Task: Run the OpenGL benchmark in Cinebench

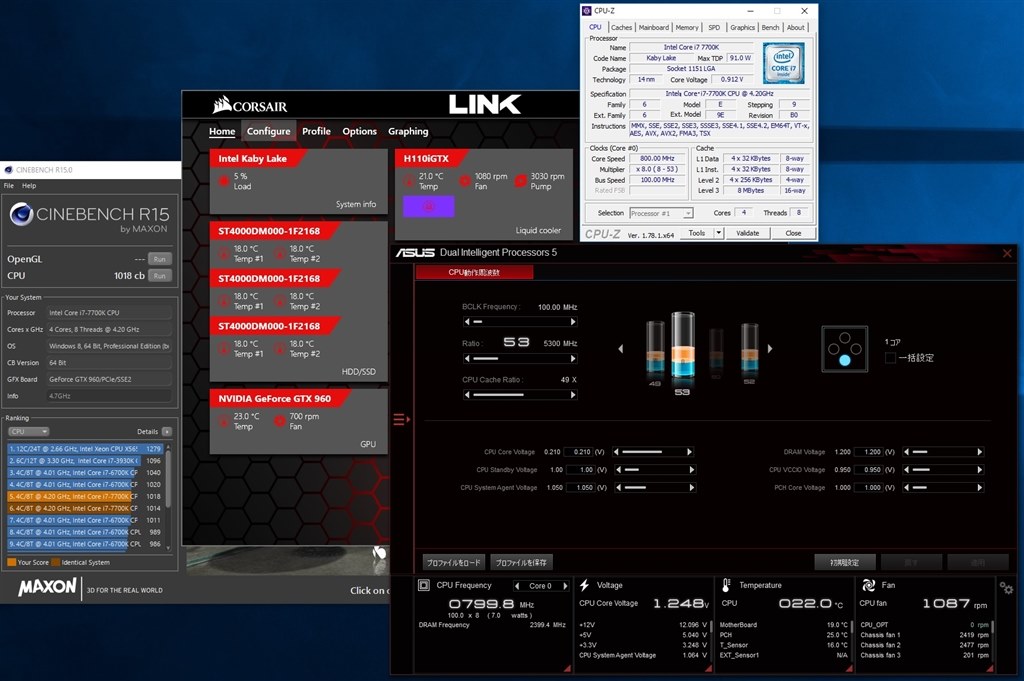Action: [160, 259]
